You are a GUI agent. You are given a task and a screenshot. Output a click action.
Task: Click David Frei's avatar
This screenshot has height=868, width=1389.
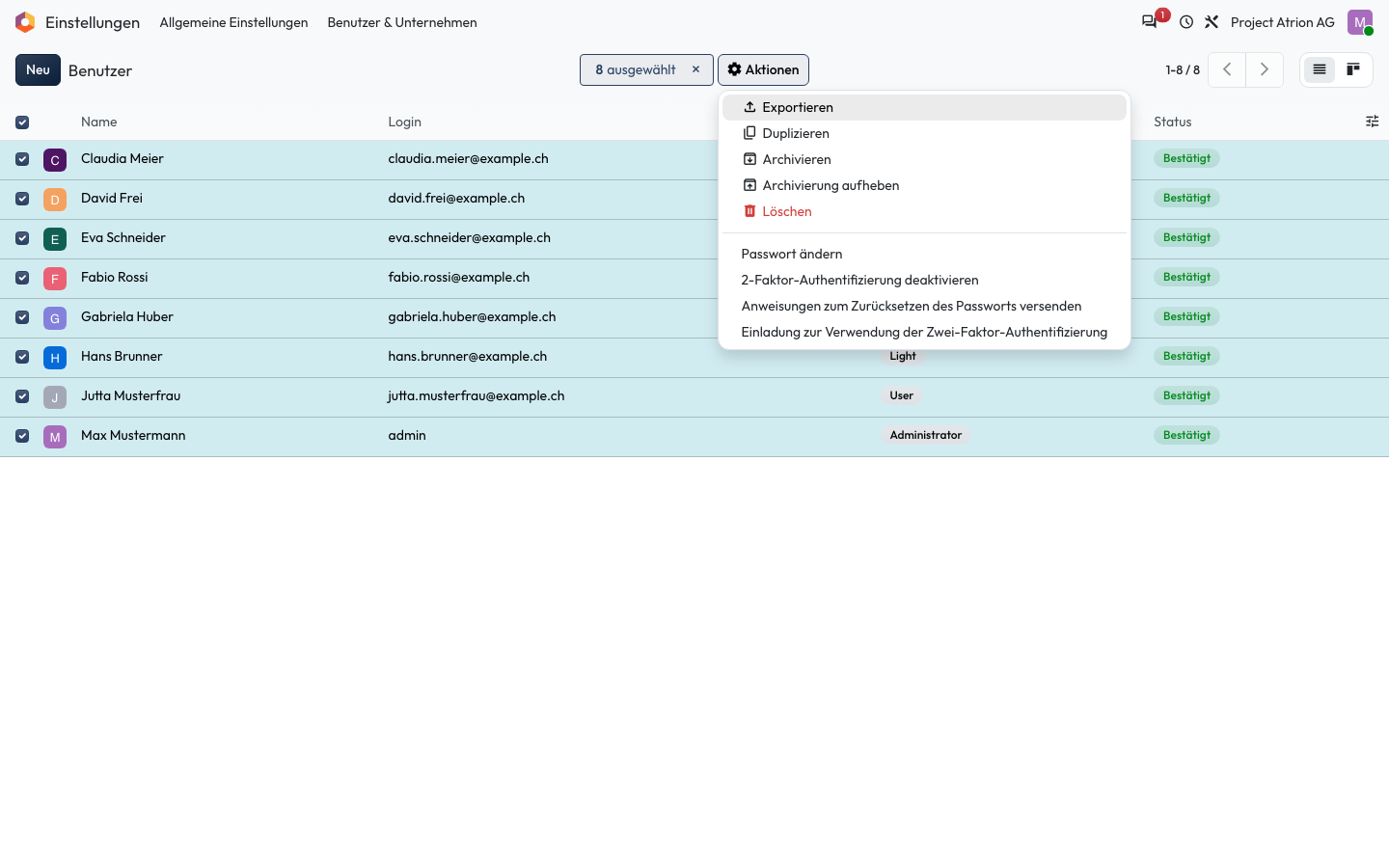(x=55, y=200)
